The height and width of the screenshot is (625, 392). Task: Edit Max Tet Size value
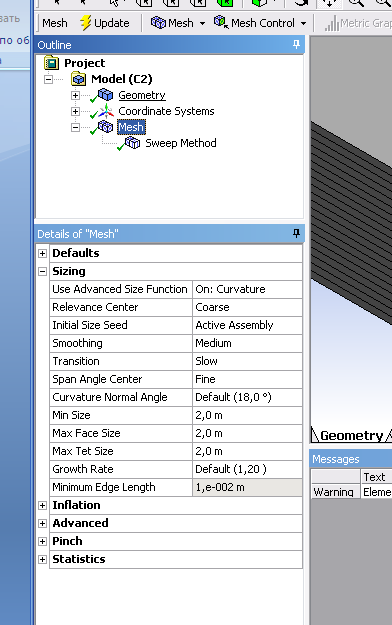pyautogui.click(x=247, y=451)
